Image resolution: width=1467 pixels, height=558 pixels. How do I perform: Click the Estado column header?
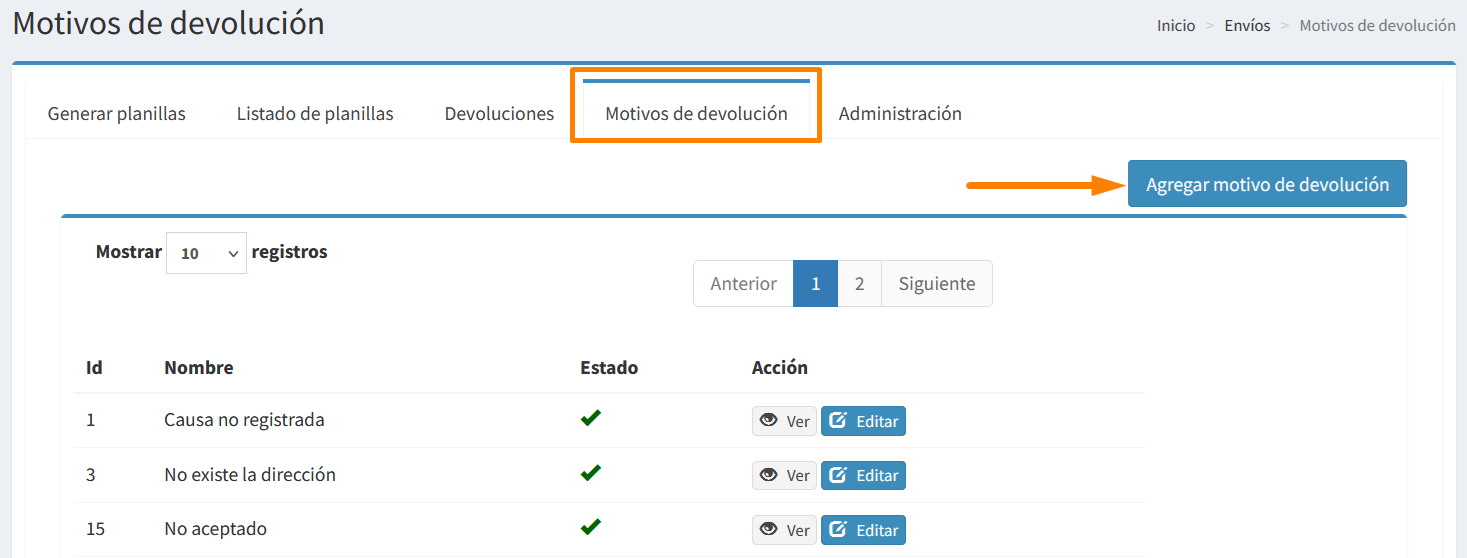609,367
